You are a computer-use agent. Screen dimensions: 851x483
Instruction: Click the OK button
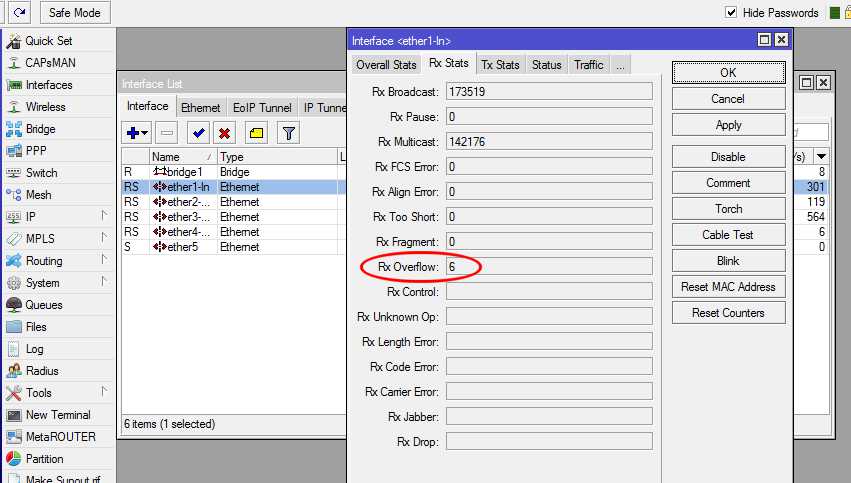click(728, 73)
